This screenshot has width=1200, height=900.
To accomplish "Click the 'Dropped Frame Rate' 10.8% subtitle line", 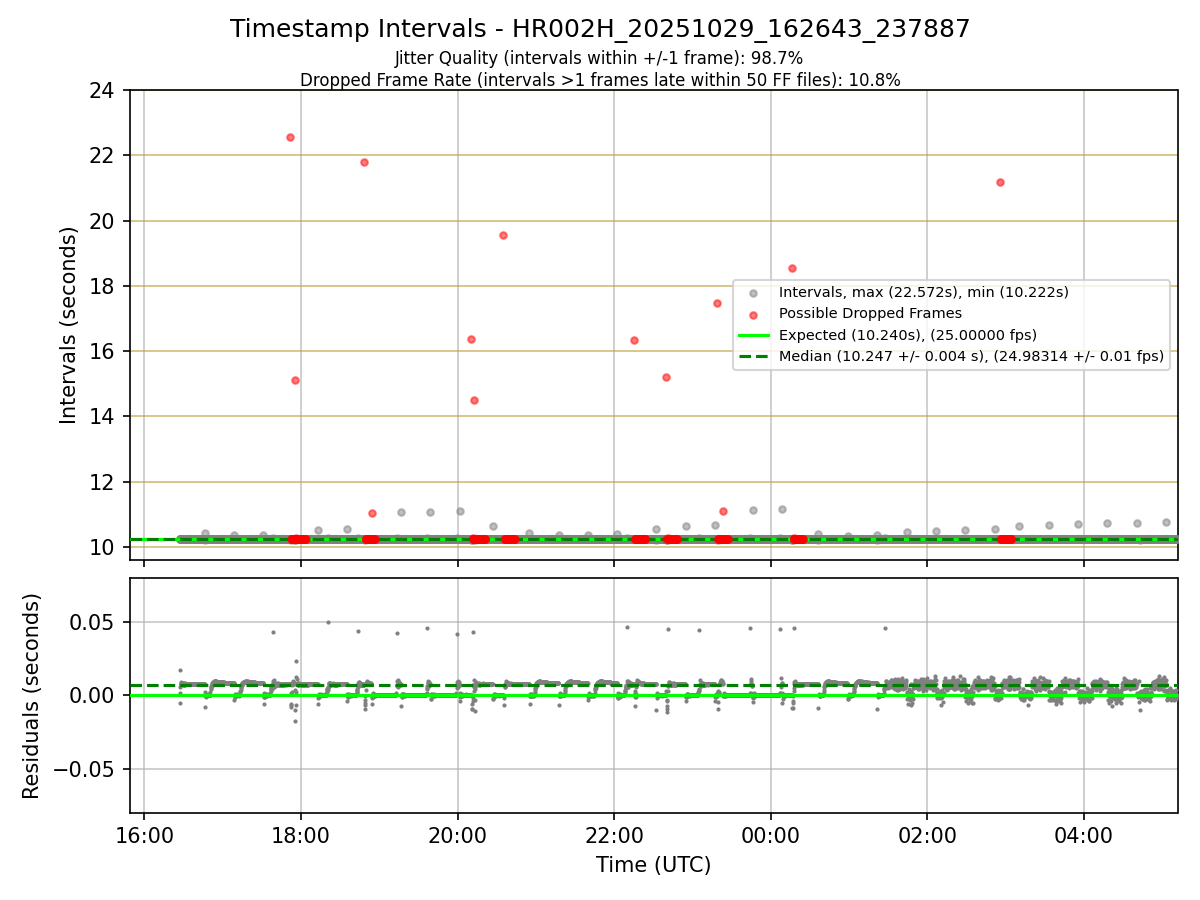I will (x=600, y=80).
